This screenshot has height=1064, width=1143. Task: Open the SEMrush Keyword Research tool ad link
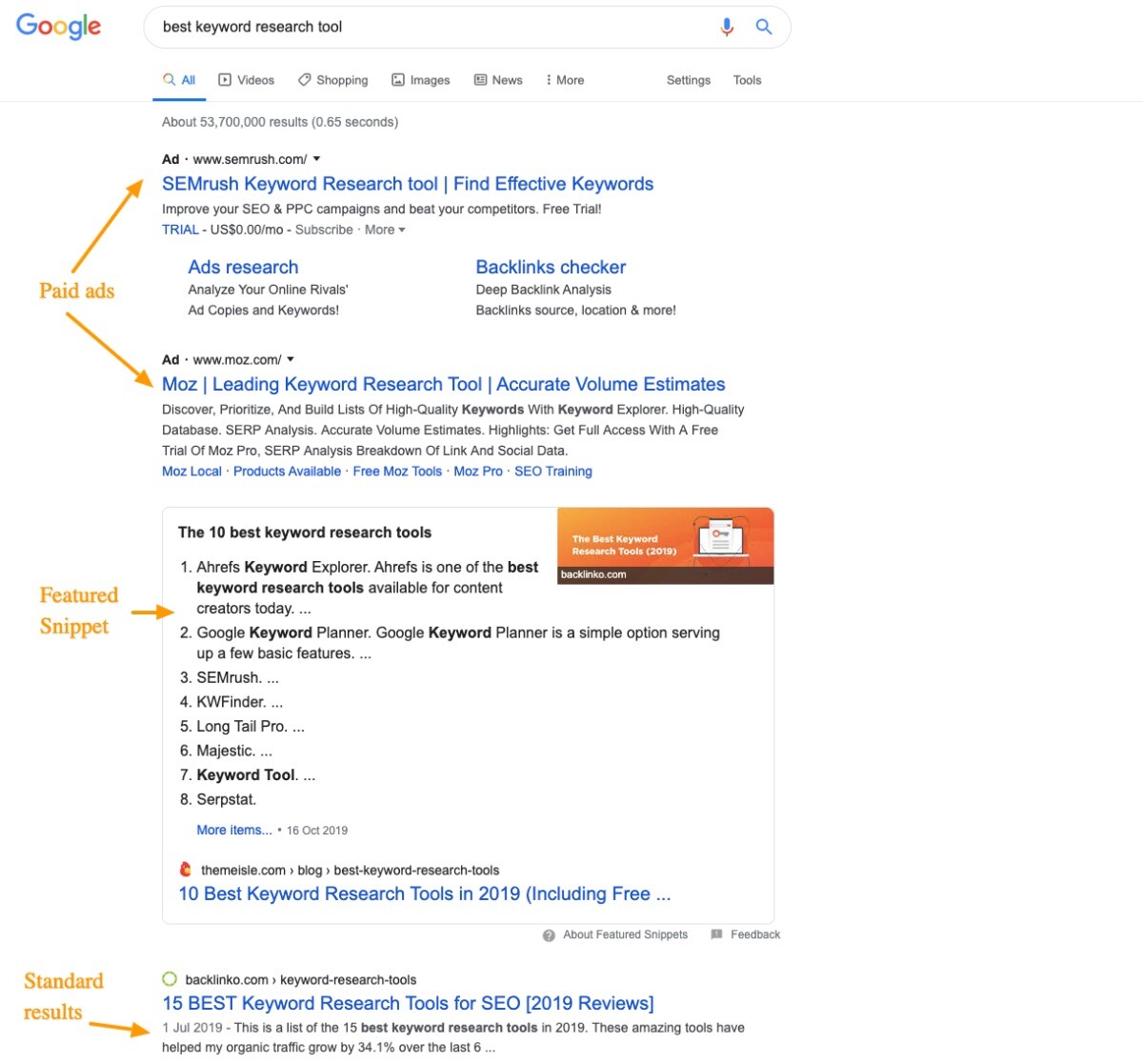(x=408, y=183)
